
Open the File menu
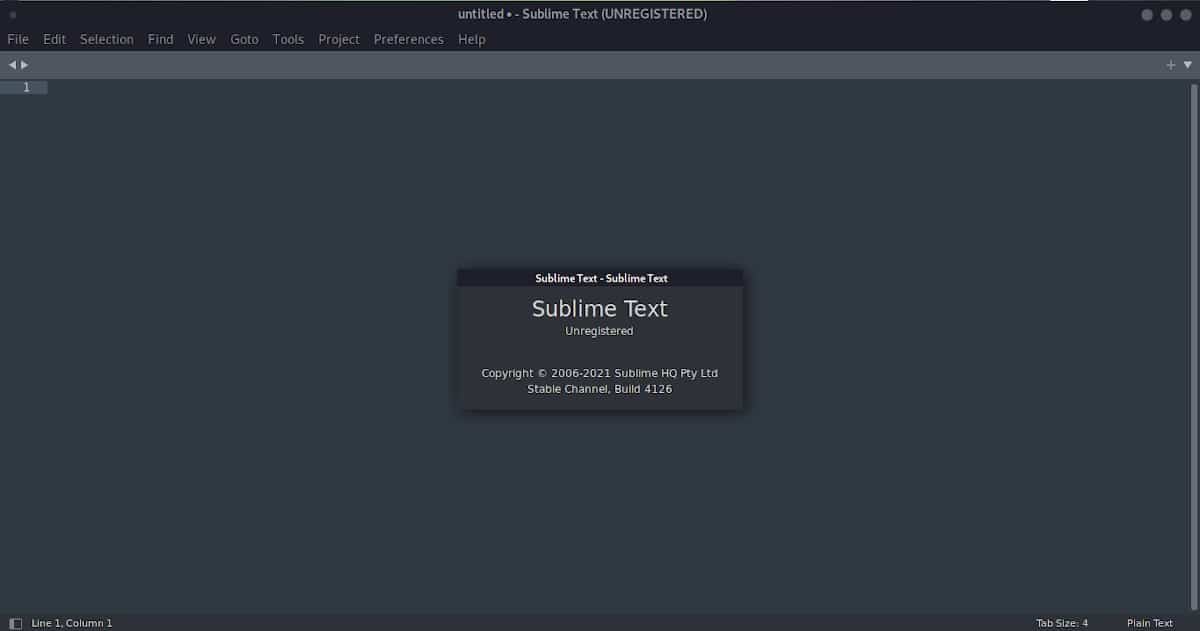coord(18,39)
